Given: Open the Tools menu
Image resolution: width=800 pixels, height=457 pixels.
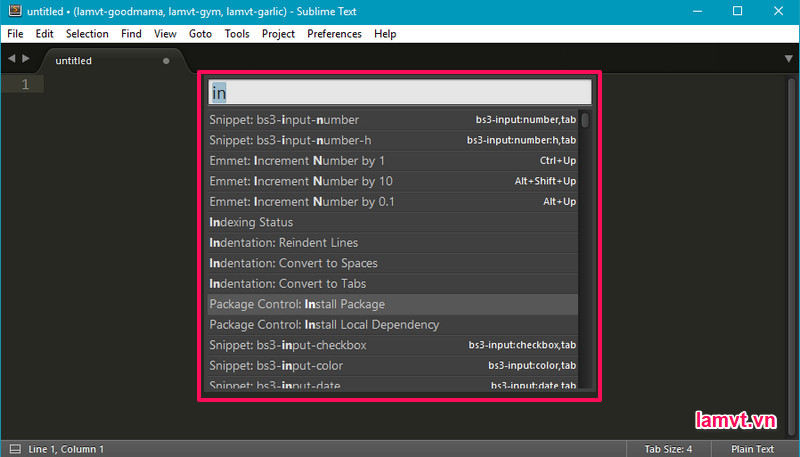Looking at the screenshot, I should click(x=237, y=34).
